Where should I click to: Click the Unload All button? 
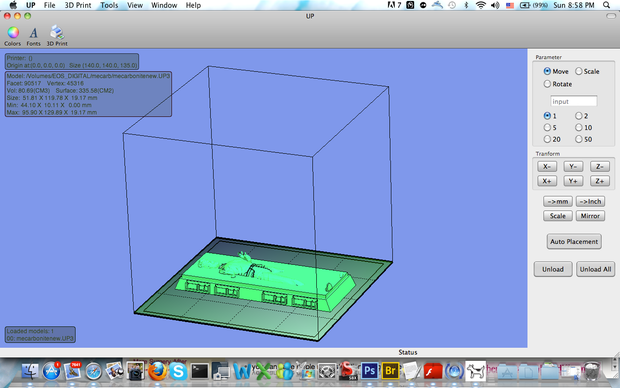[595, 269]
